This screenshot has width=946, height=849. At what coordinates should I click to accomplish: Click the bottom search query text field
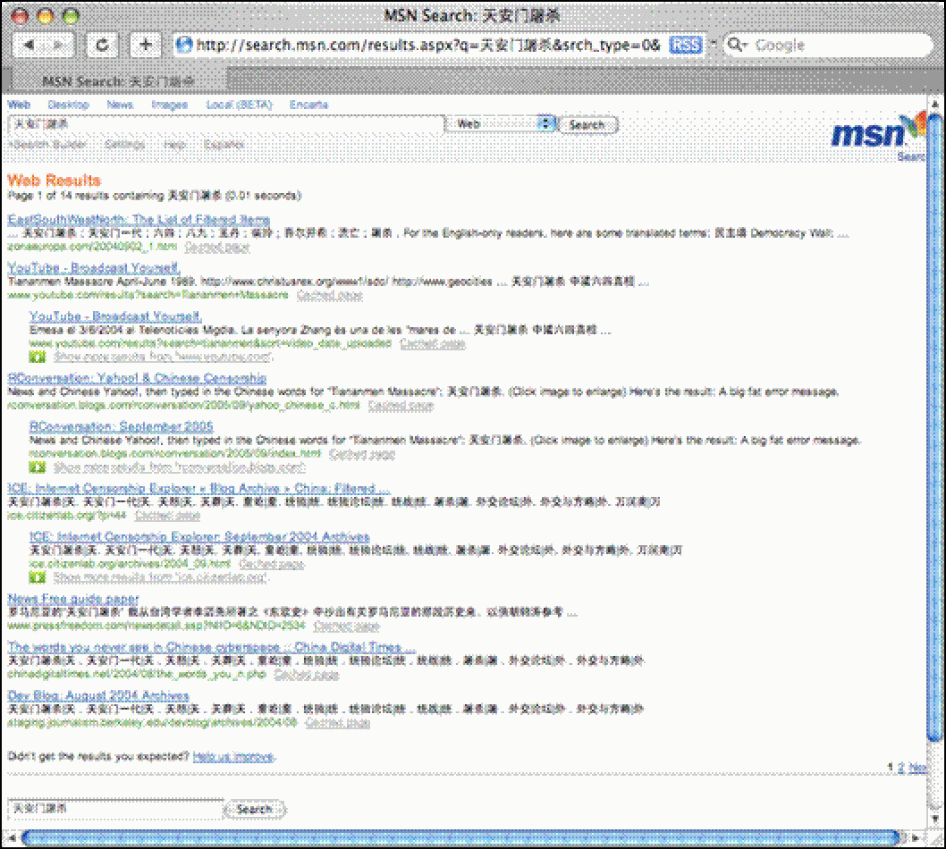[x=115, y=807]
